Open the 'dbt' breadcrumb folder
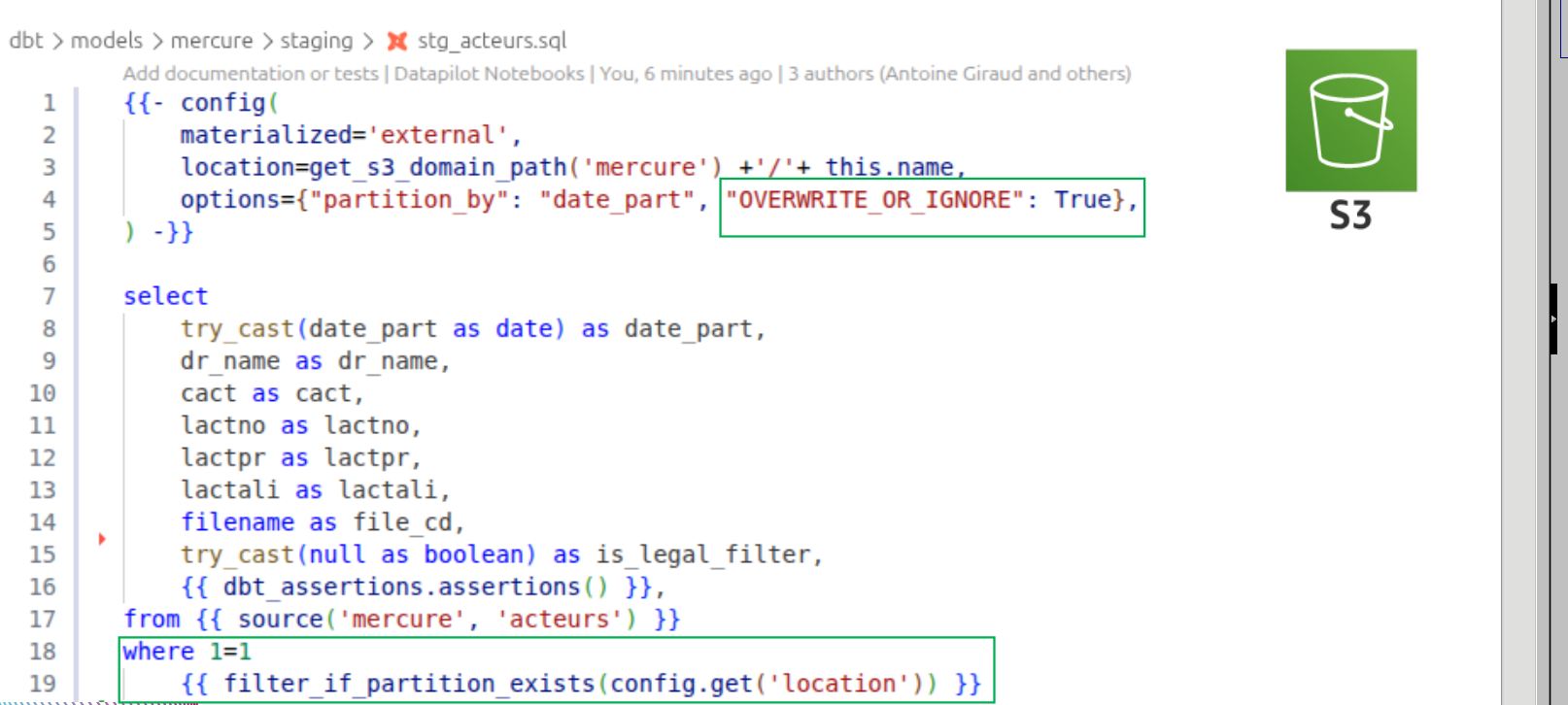 [26, 41]
